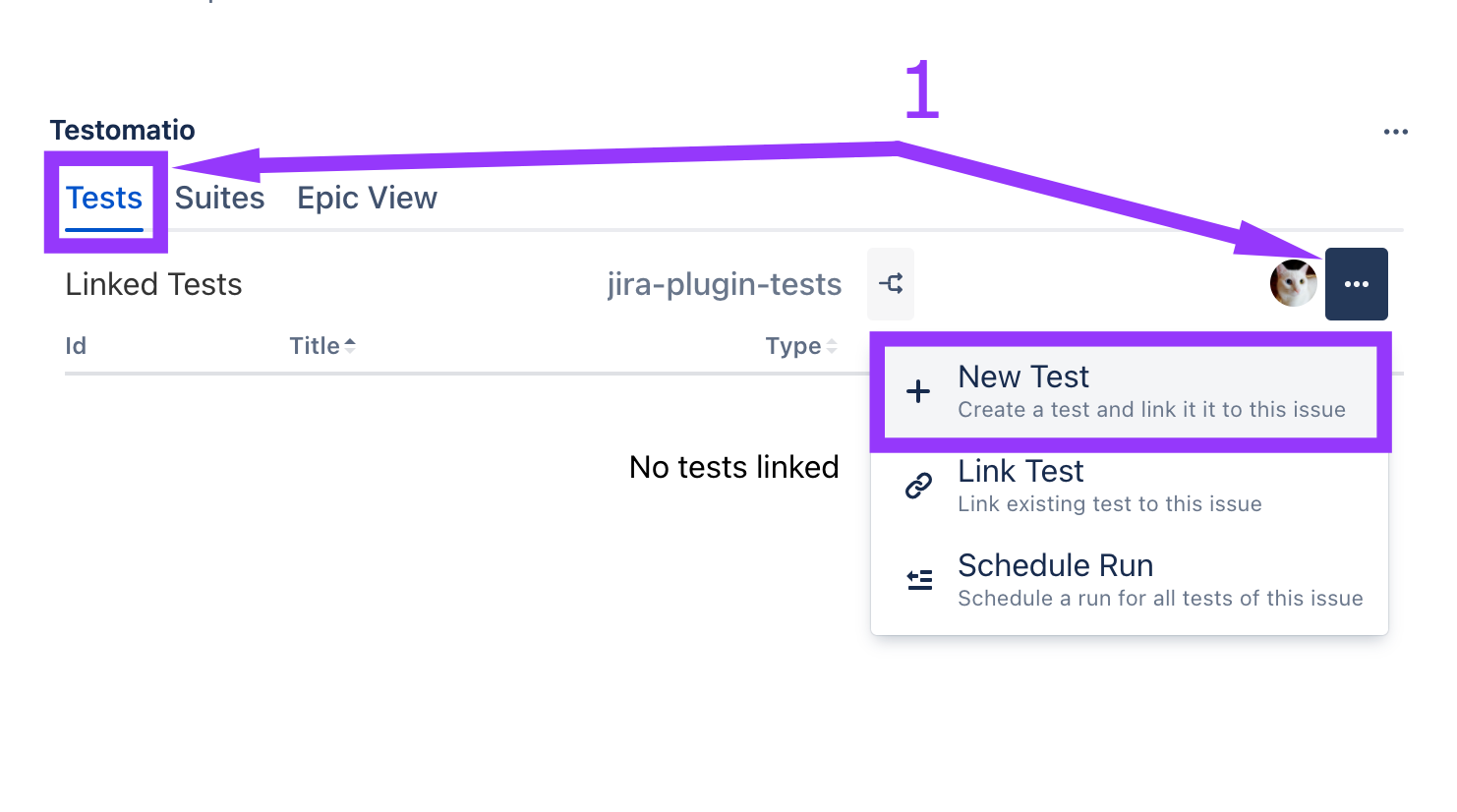The image size is (1457, 812).
Task: Switch to the Tests tab
Action: tap(104, 199)
